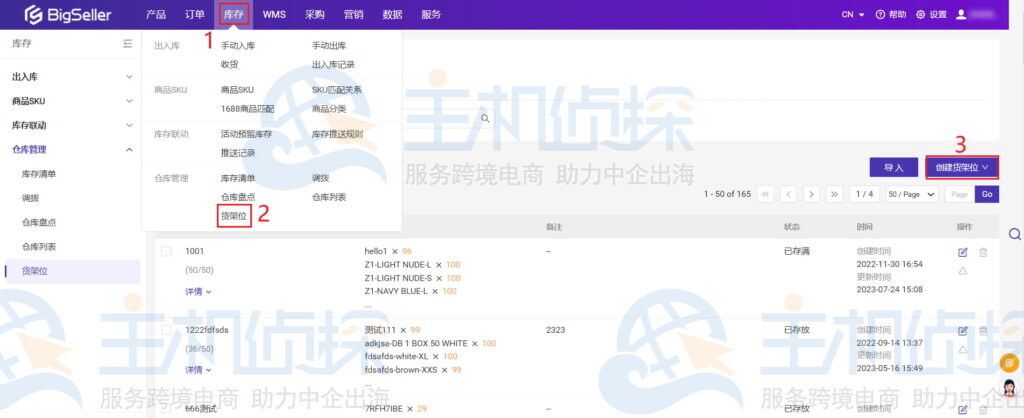Expand the 出入库 sidebar section
The image size is (1024, 418).
coord(129,77)
